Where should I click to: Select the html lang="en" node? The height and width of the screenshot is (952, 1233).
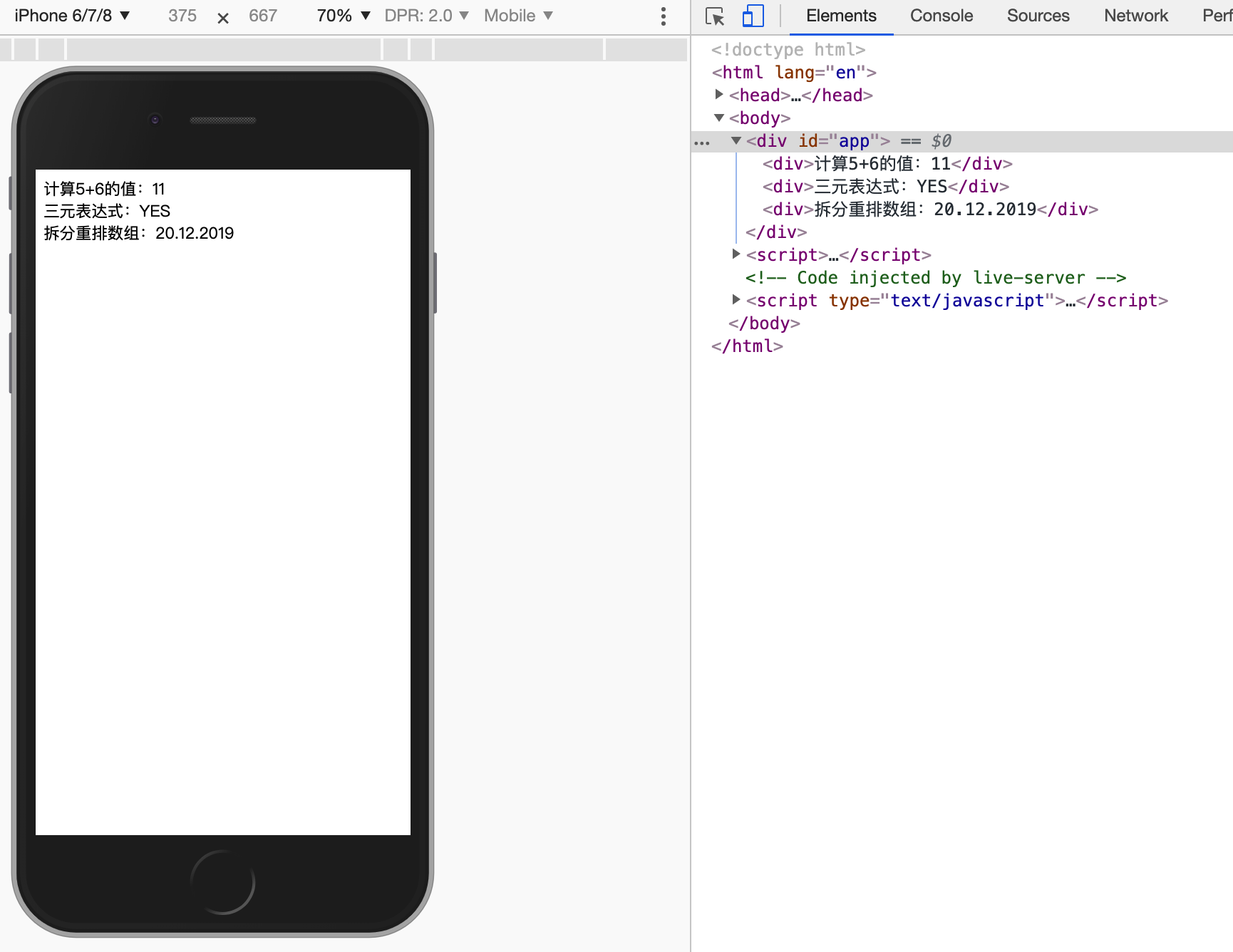click(793, 73)
